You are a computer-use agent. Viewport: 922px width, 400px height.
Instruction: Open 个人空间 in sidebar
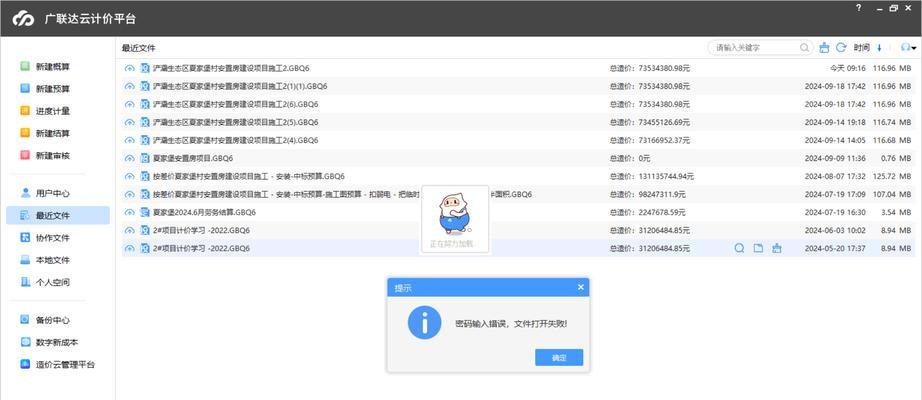tap(45, 282)
